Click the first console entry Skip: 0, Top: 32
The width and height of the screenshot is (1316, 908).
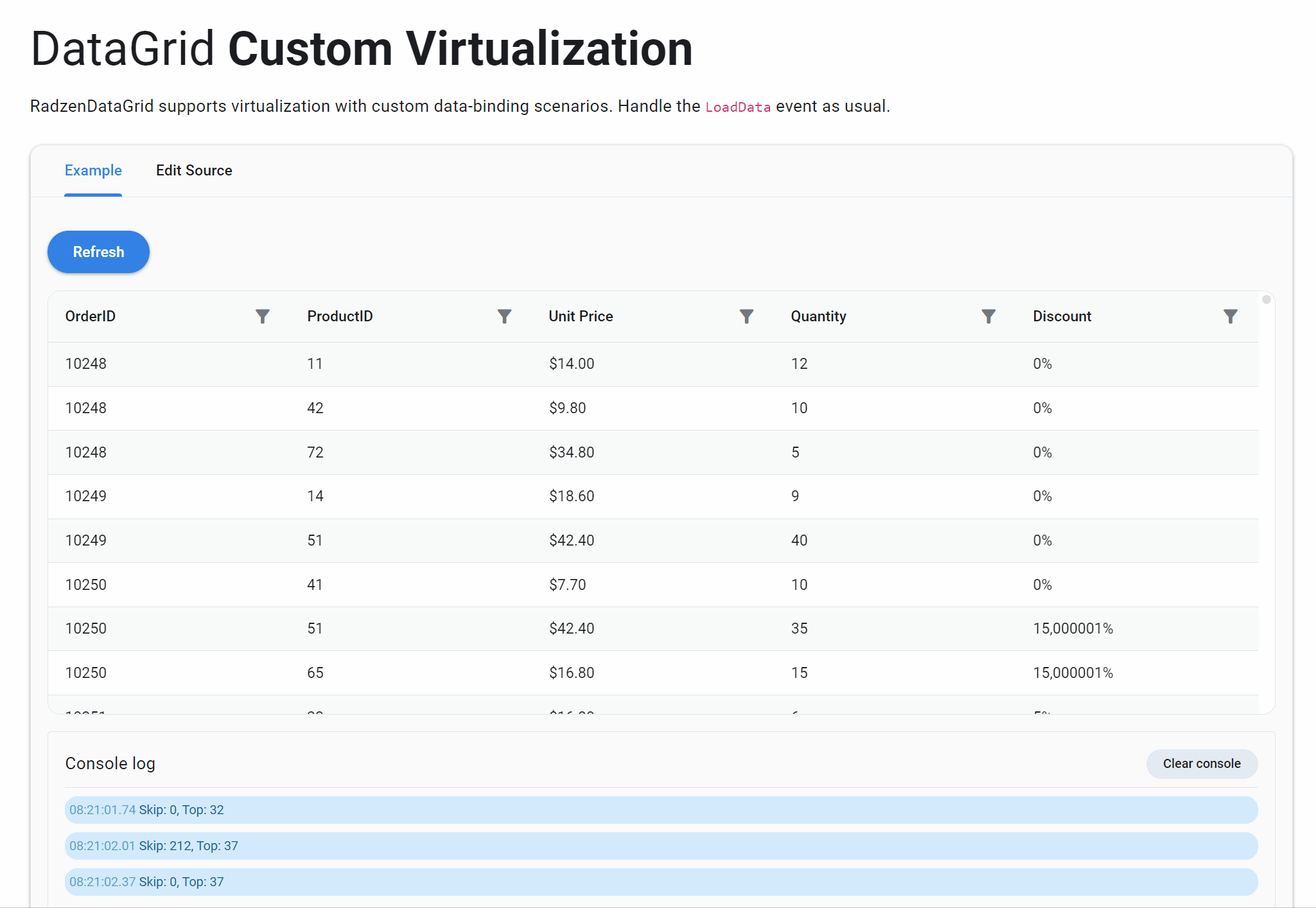click(181, 810)
